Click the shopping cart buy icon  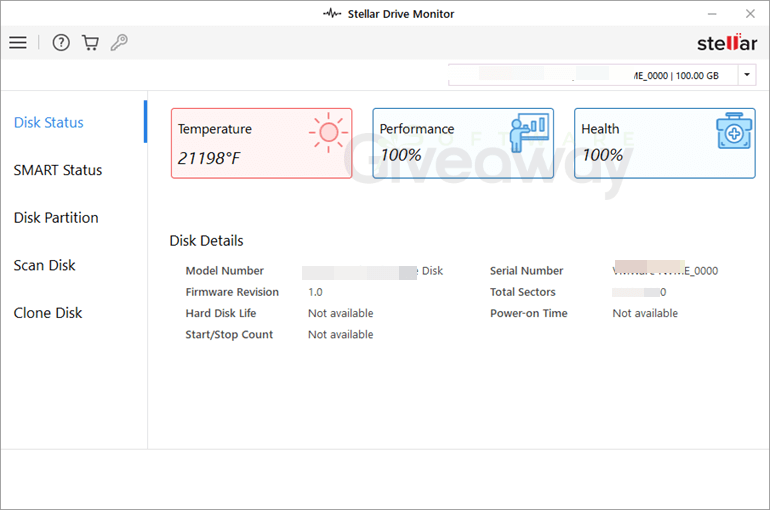90,43
